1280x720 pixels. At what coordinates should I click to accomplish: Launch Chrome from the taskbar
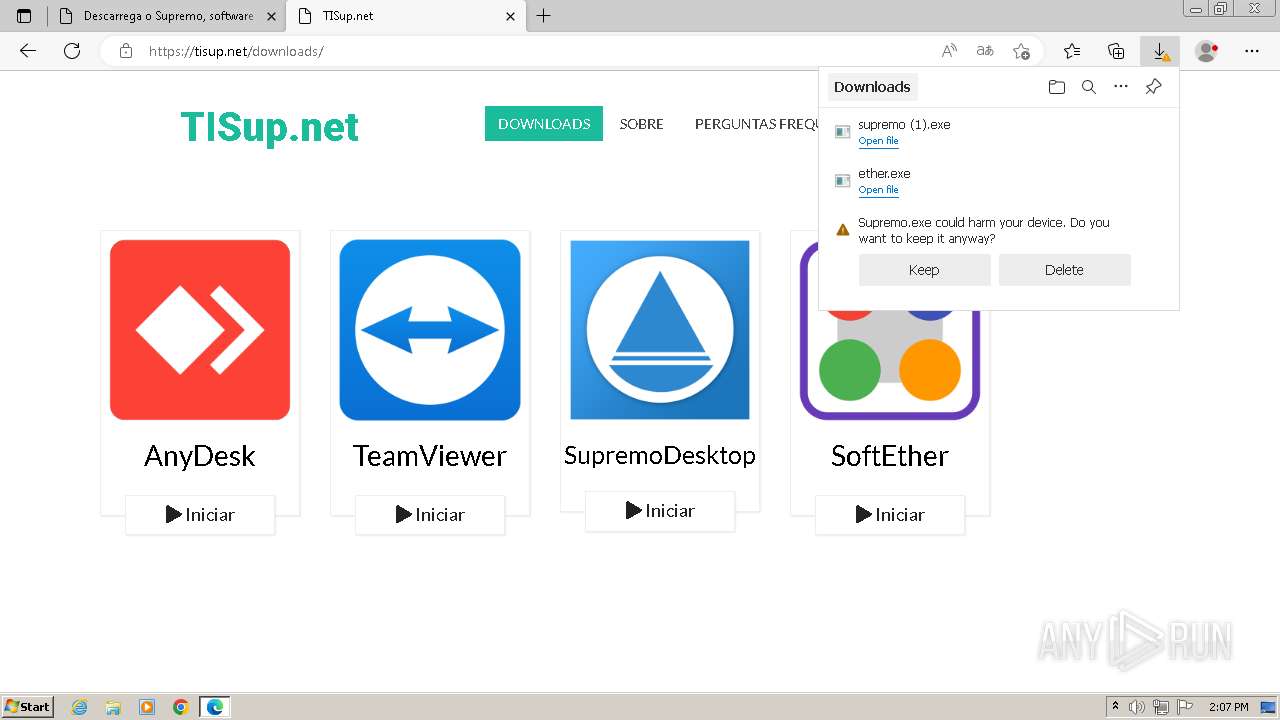pyautogui.click(x=181, y=707)
